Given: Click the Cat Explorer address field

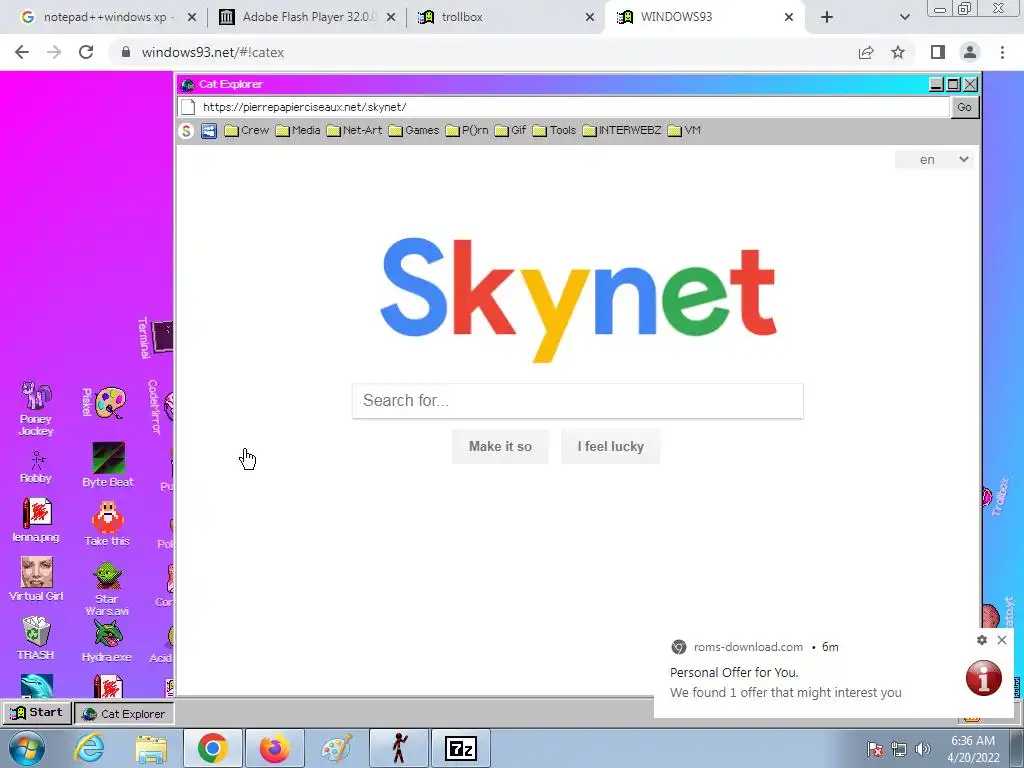Looking at the screenshot, I should click(x=564, y=107).
